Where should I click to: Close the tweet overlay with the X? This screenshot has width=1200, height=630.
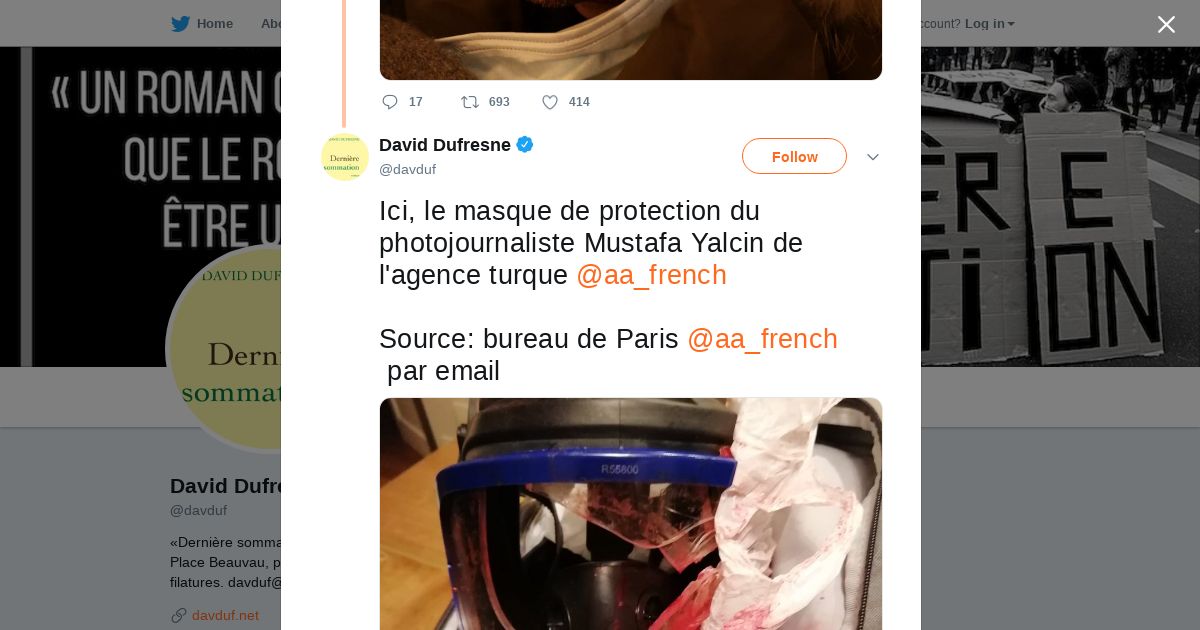1166,24
